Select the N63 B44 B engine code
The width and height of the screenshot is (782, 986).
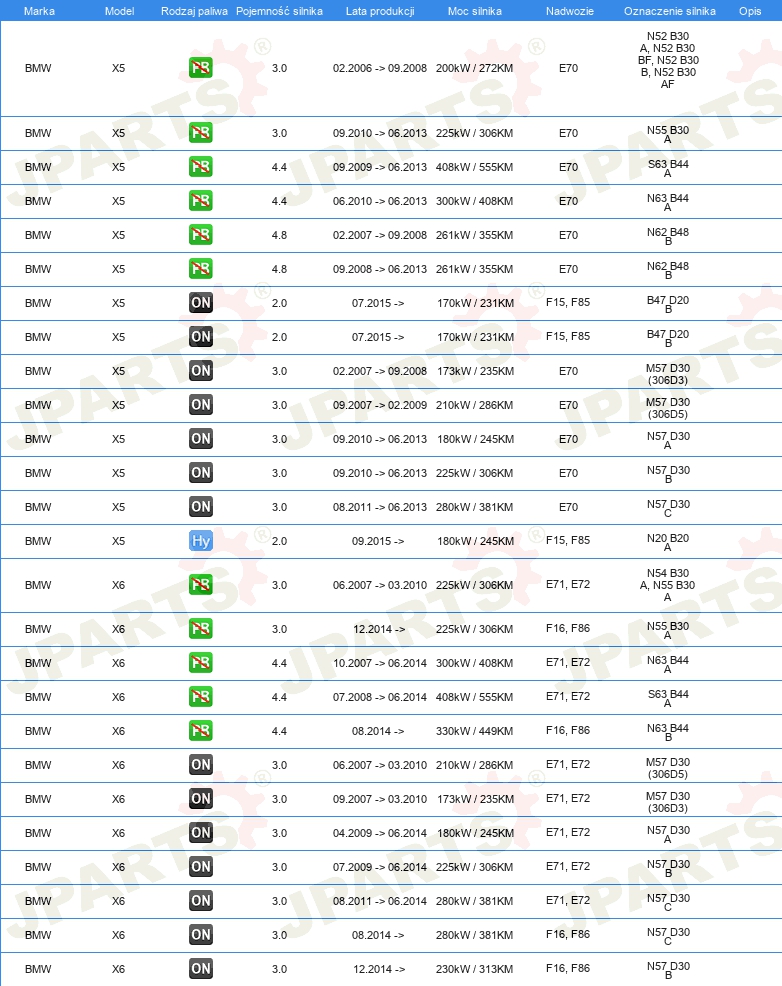(668, 732)
